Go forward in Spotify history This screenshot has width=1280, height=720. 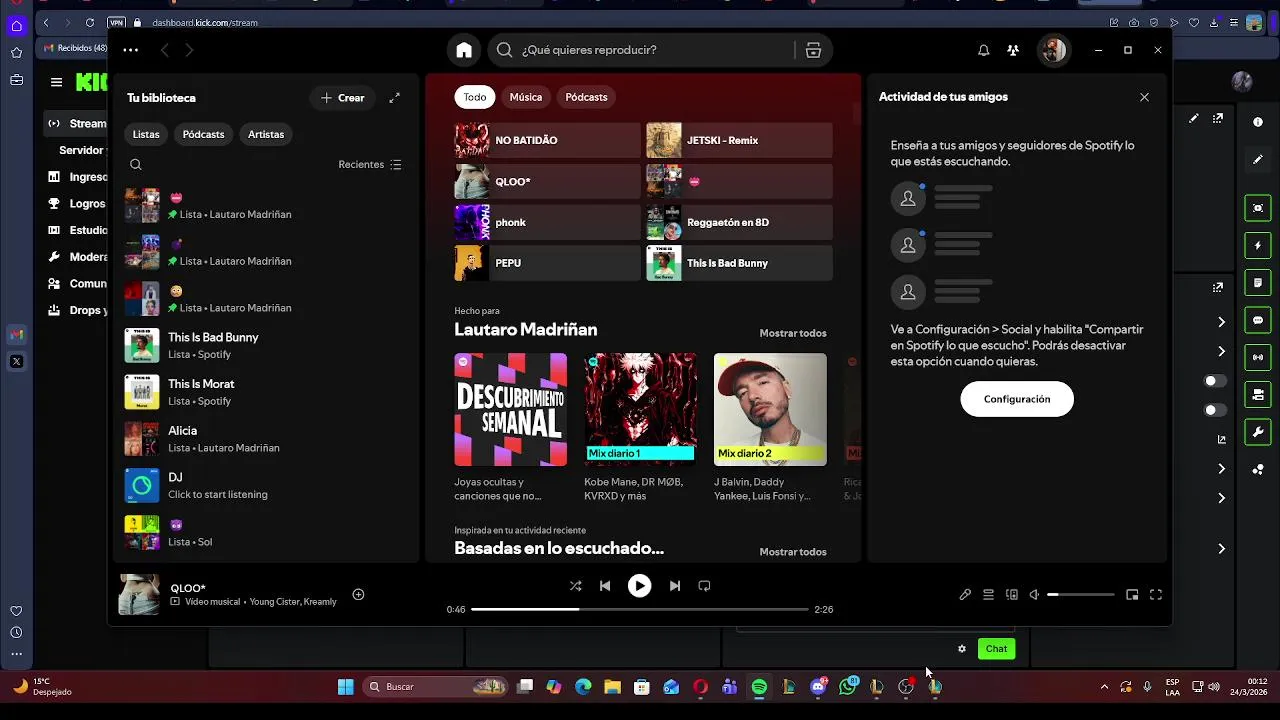click(189, 50)
